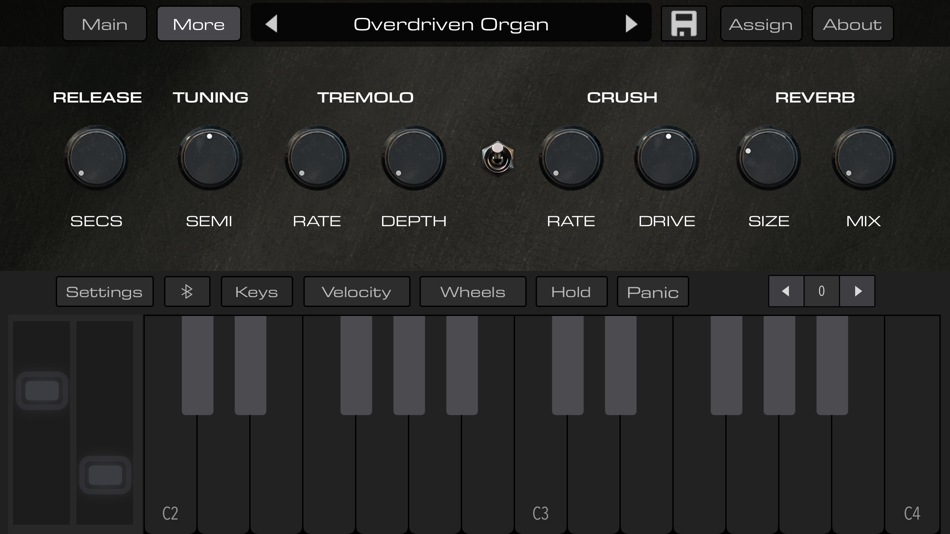
Task: Play the D3 white key
Action: (594, 473)
